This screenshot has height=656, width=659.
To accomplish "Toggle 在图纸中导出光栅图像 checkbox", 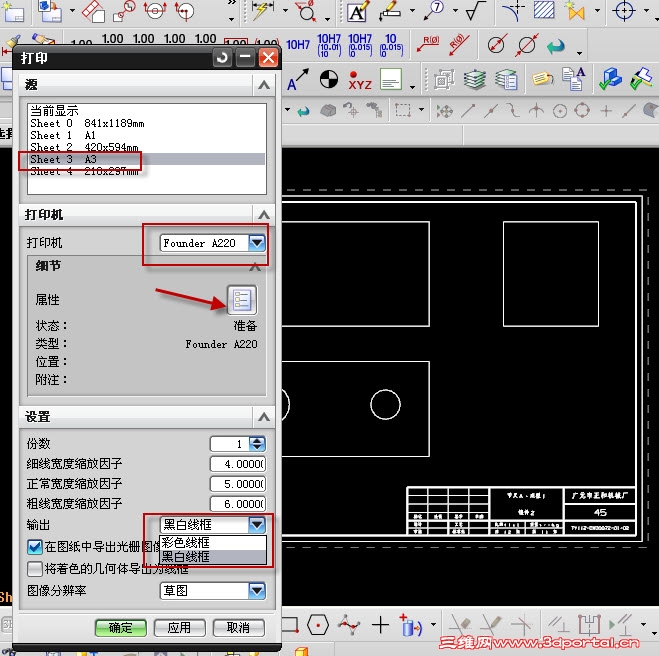I will pos(34,547).
